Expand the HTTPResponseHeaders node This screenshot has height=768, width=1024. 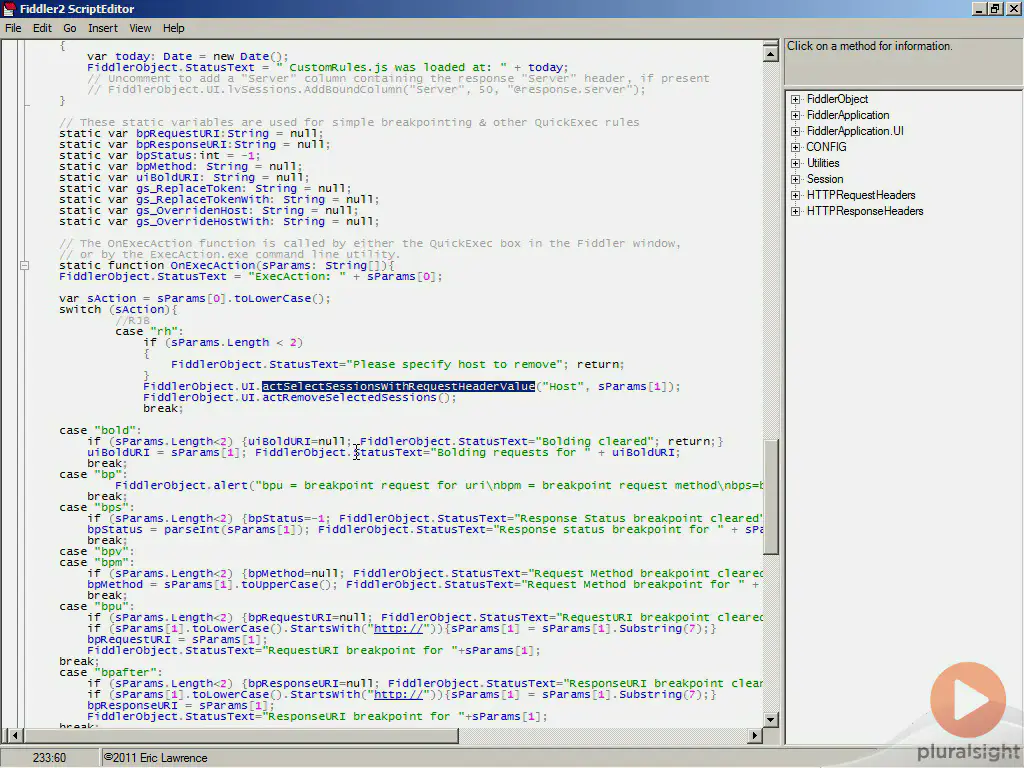(x=795, y=211)
